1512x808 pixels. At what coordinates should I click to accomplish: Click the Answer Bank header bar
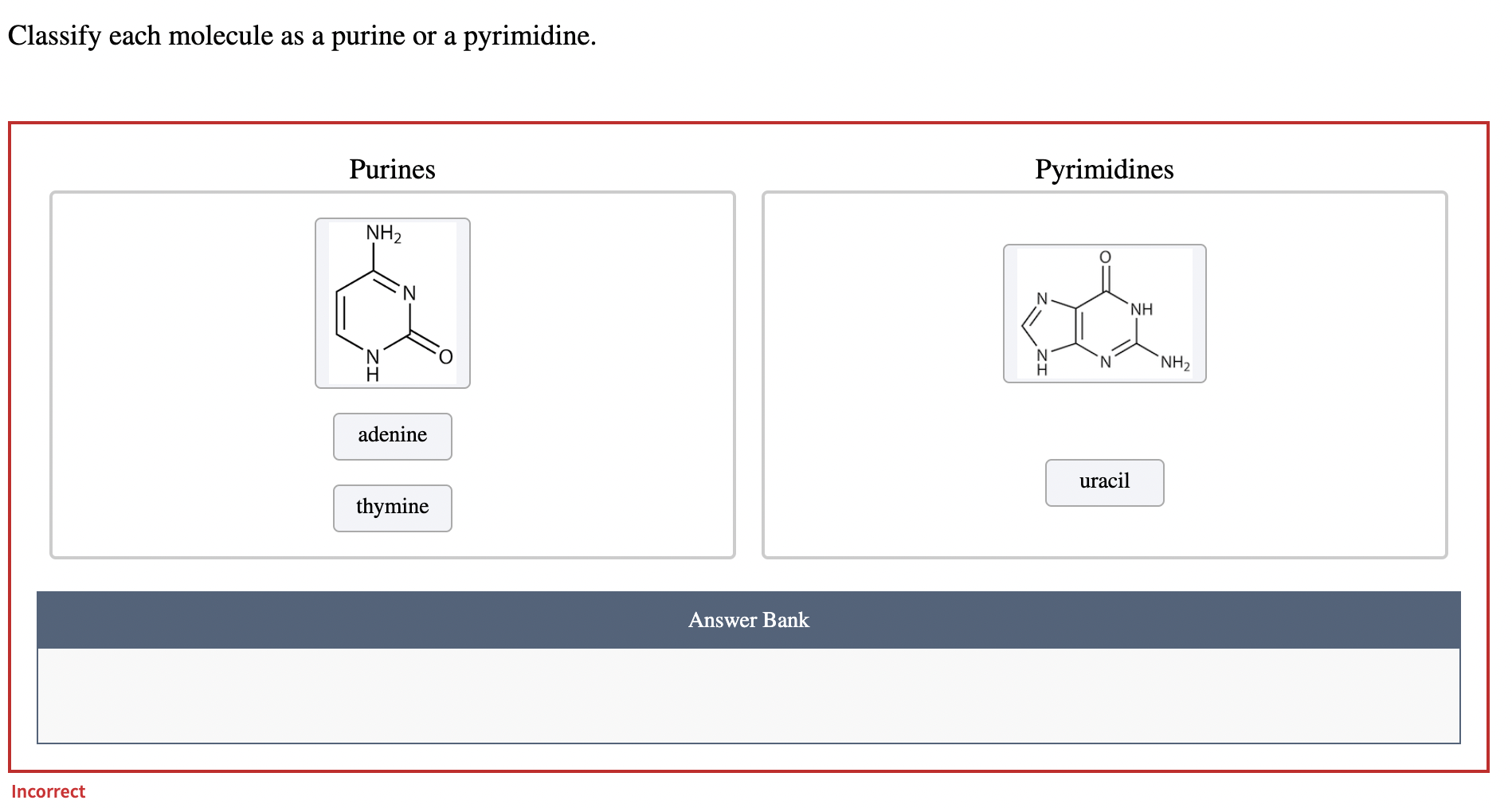pos(749,620)
